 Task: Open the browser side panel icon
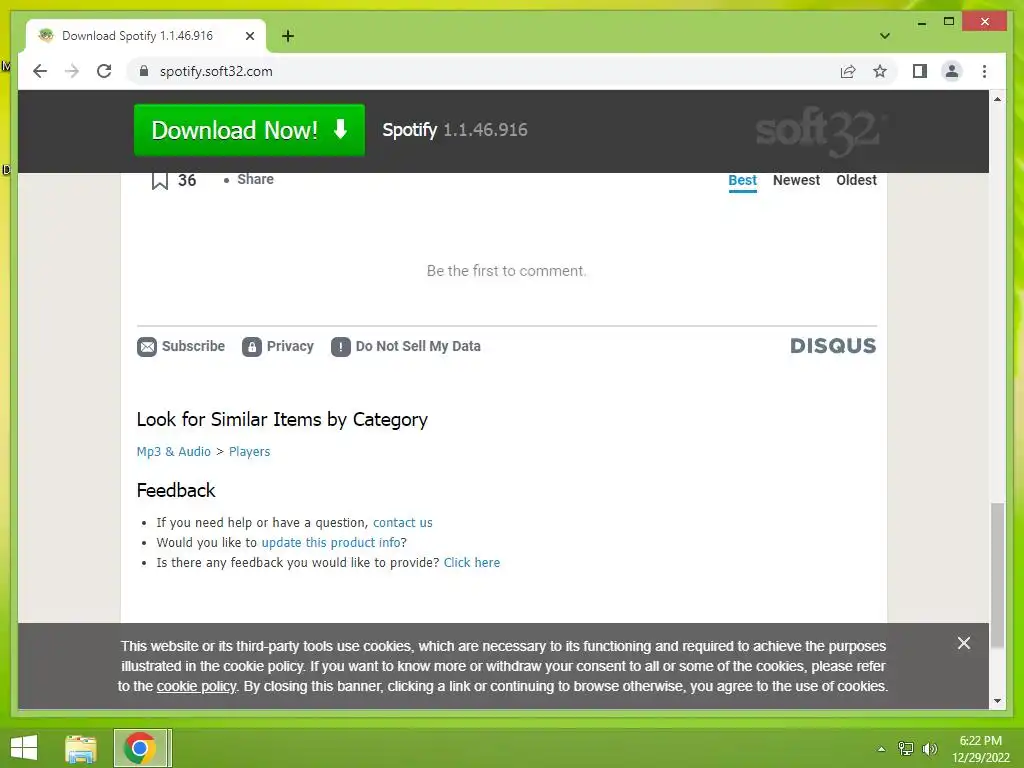click(x=920, y=71)
